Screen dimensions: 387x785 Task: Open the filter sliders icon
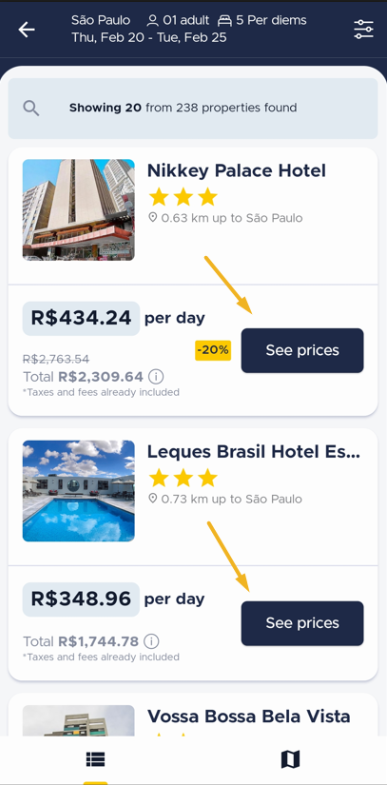click(x=363, y=30)
